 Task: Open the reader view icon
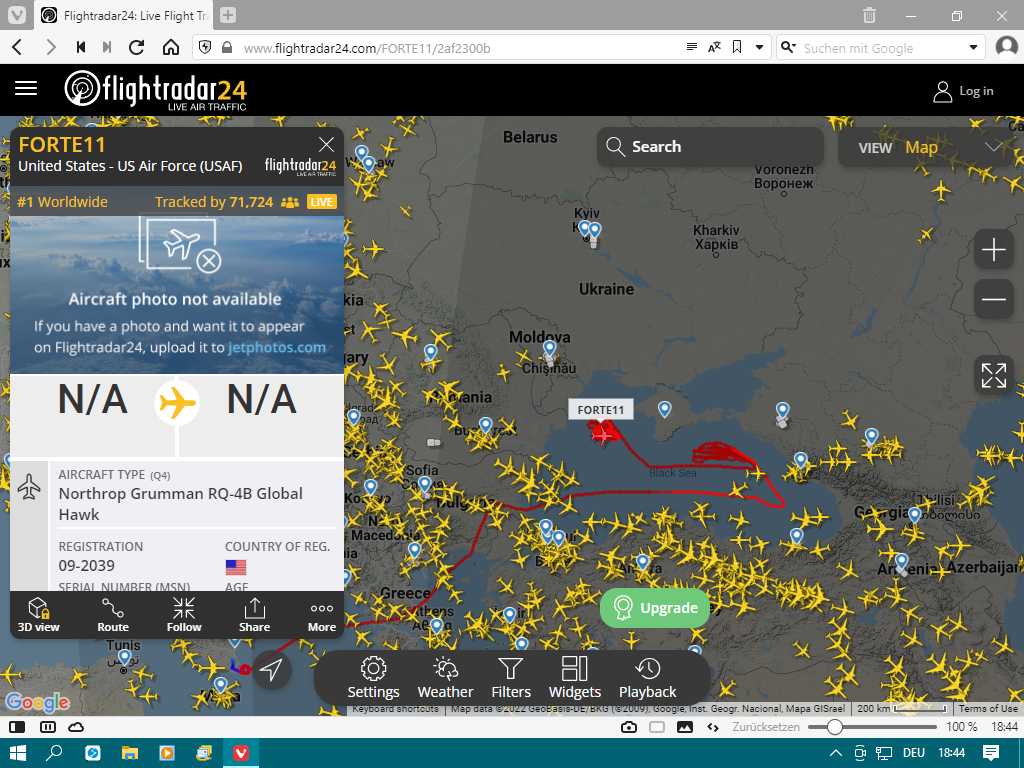pos(692,47)
